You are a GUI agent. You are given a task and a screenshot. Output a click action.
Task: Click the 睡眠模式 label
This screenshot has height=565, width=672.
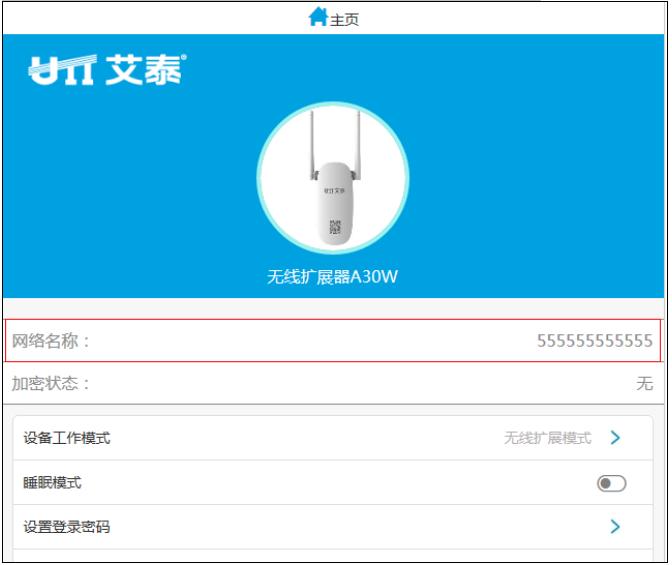(x=52, y=483)
